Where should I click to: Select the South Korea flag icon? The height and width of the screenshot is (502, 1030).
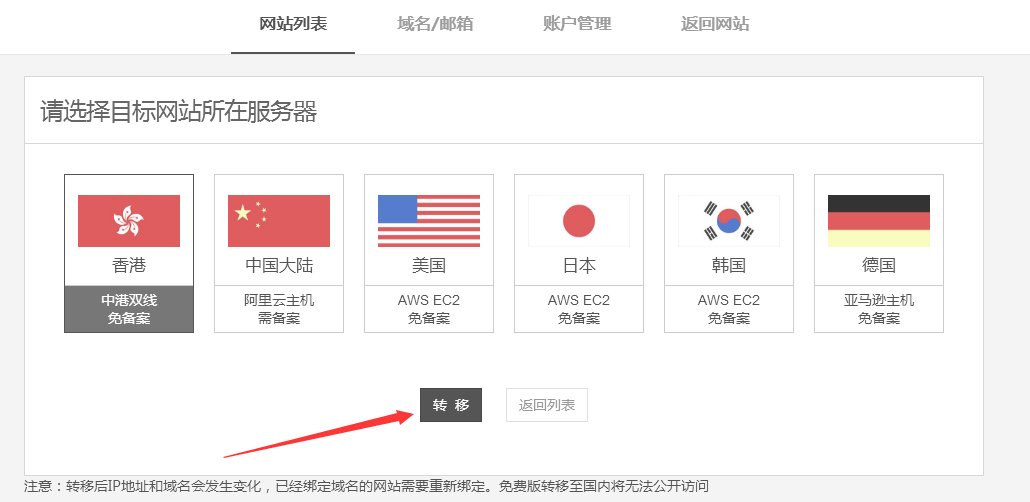click(728, 221)
